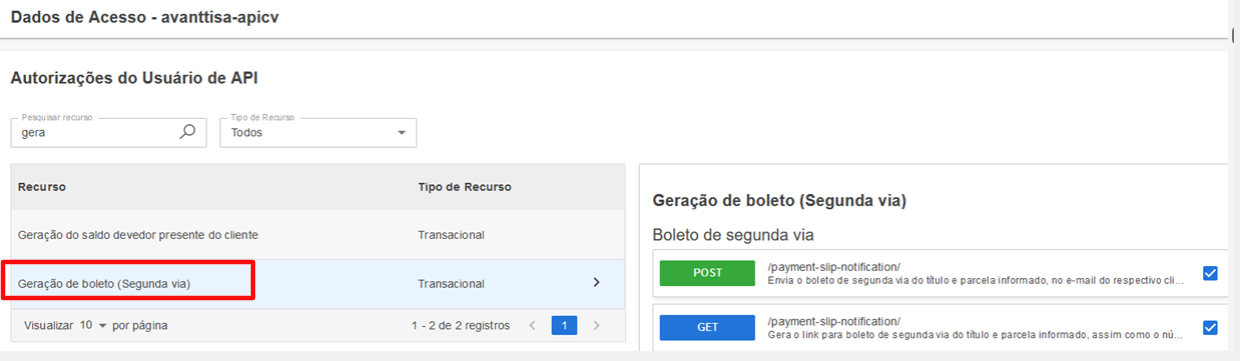Go to previous page of records
Screen dimensions: 1240x361
tap(532, 325)
